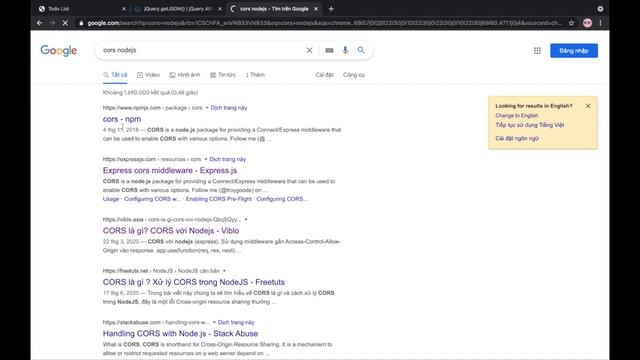Close the Todo List tab

click(124, 9)
